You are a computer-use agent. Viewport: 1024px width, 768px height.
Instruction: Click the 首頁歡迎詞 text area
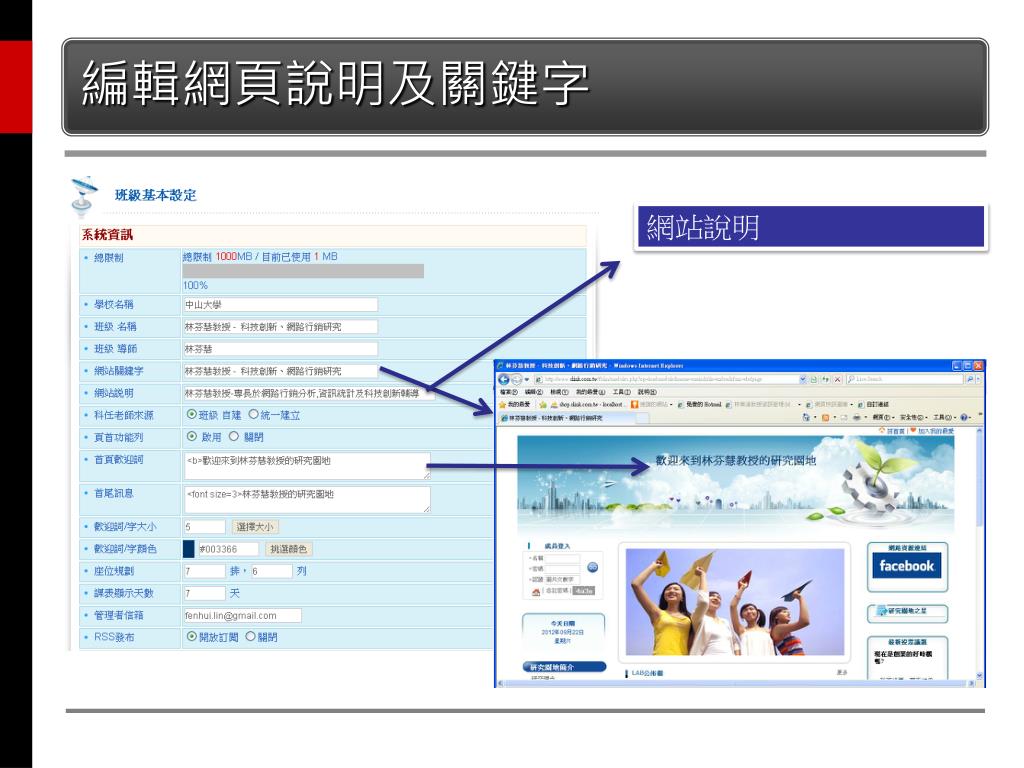click(x=307, y=465)
